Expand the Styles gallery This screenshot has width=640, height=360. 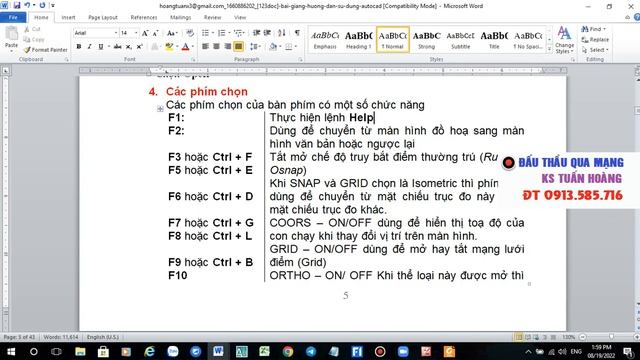(x=549, y=49)
